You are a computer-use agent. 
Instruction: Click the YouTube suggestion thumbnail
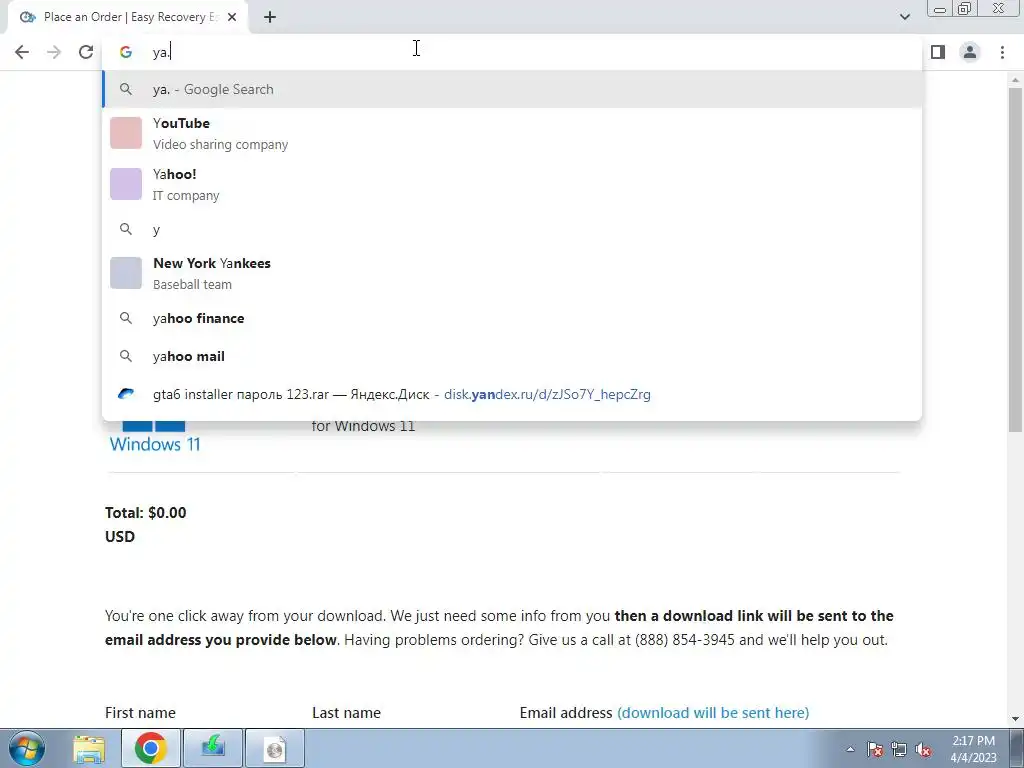click(125, 133)
